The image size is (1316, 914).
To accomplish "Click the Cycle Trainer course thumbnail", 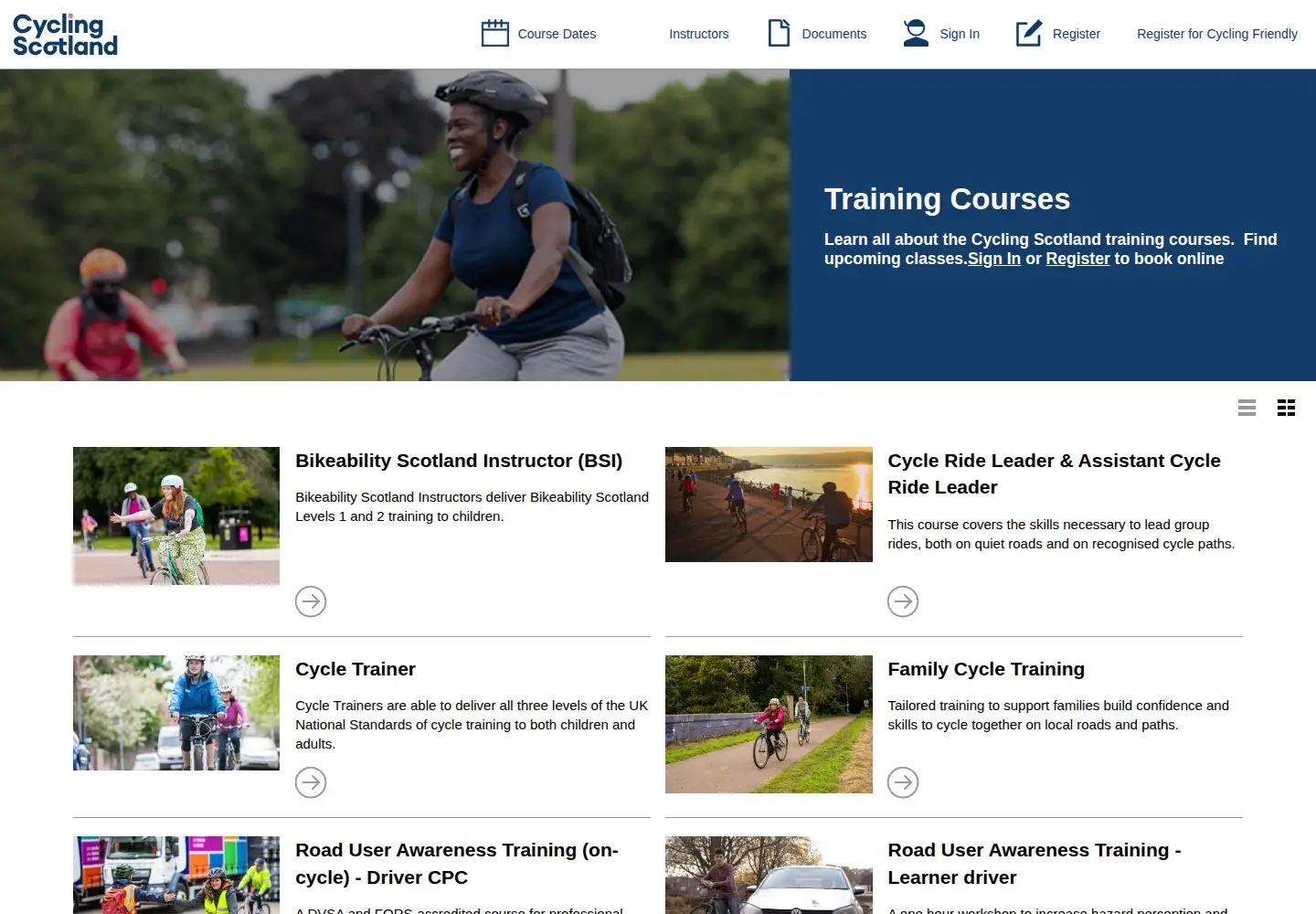I will 176,713.
